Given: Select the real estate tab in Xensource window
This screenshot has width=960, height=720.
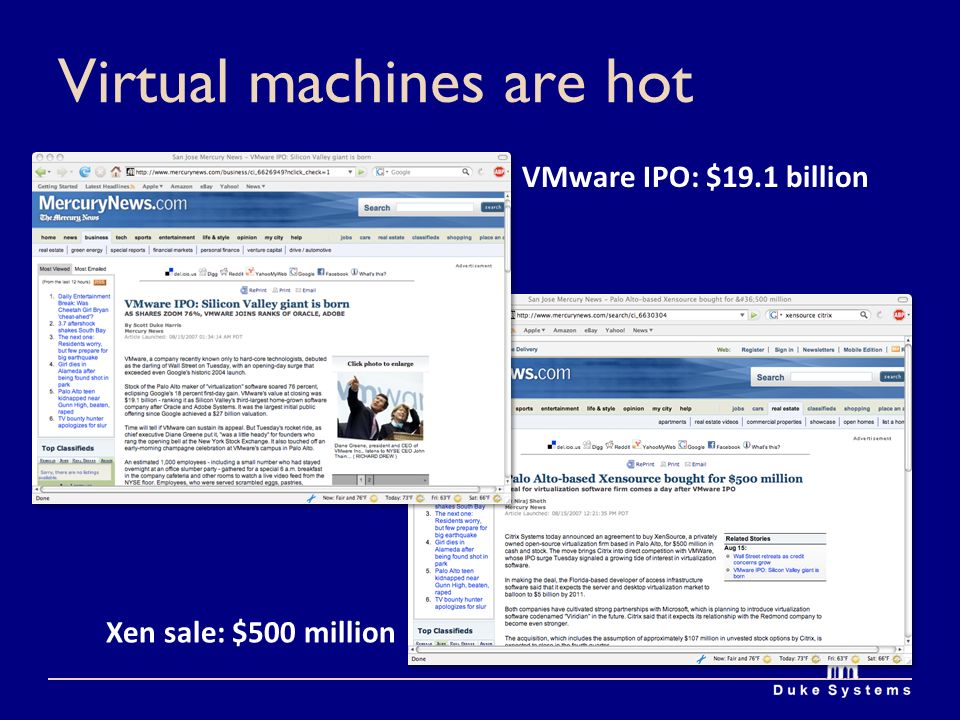Looking at the screenshot, I should pos(786,408).
